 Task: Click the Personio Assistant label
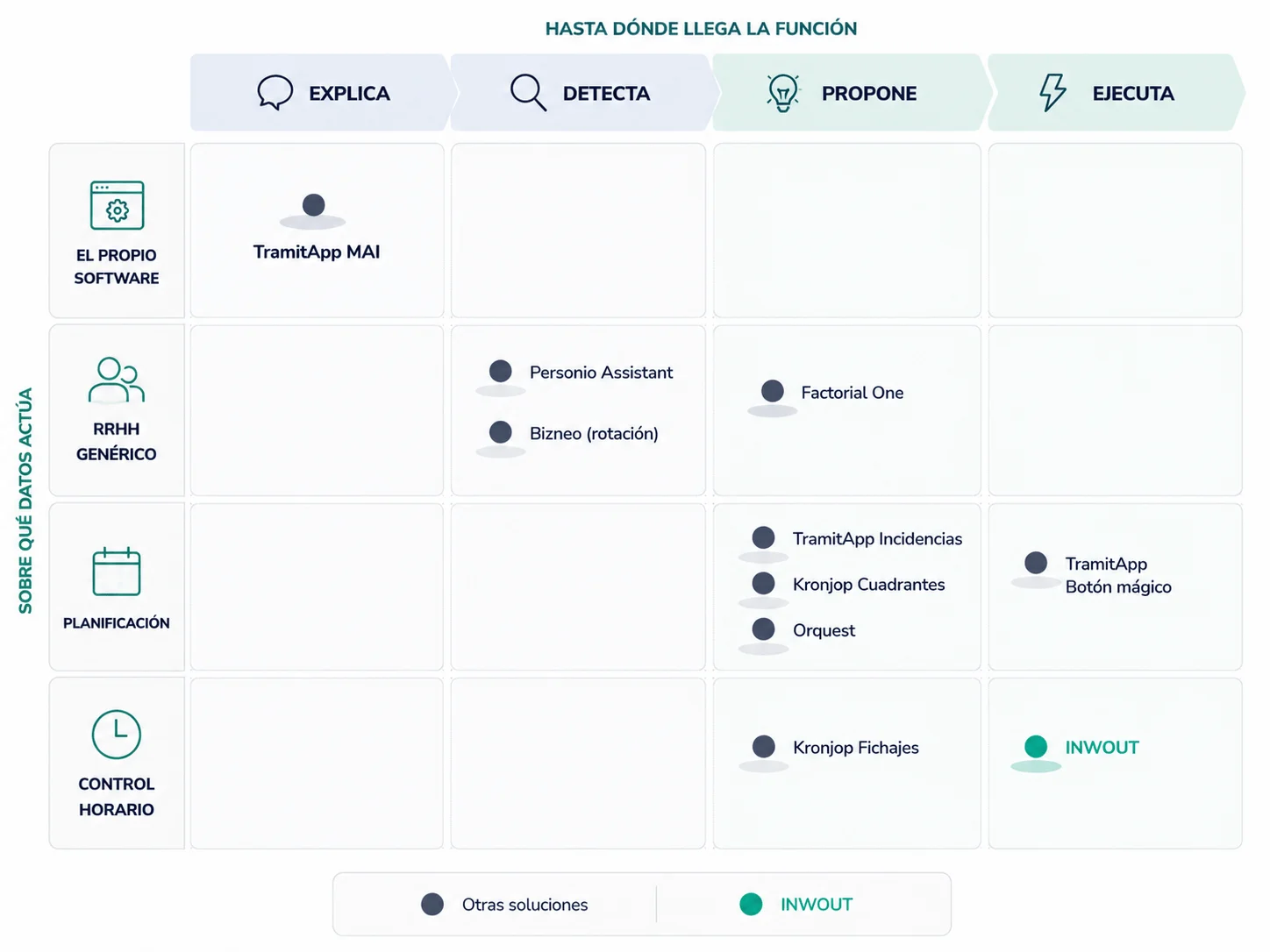coord(601,373)
